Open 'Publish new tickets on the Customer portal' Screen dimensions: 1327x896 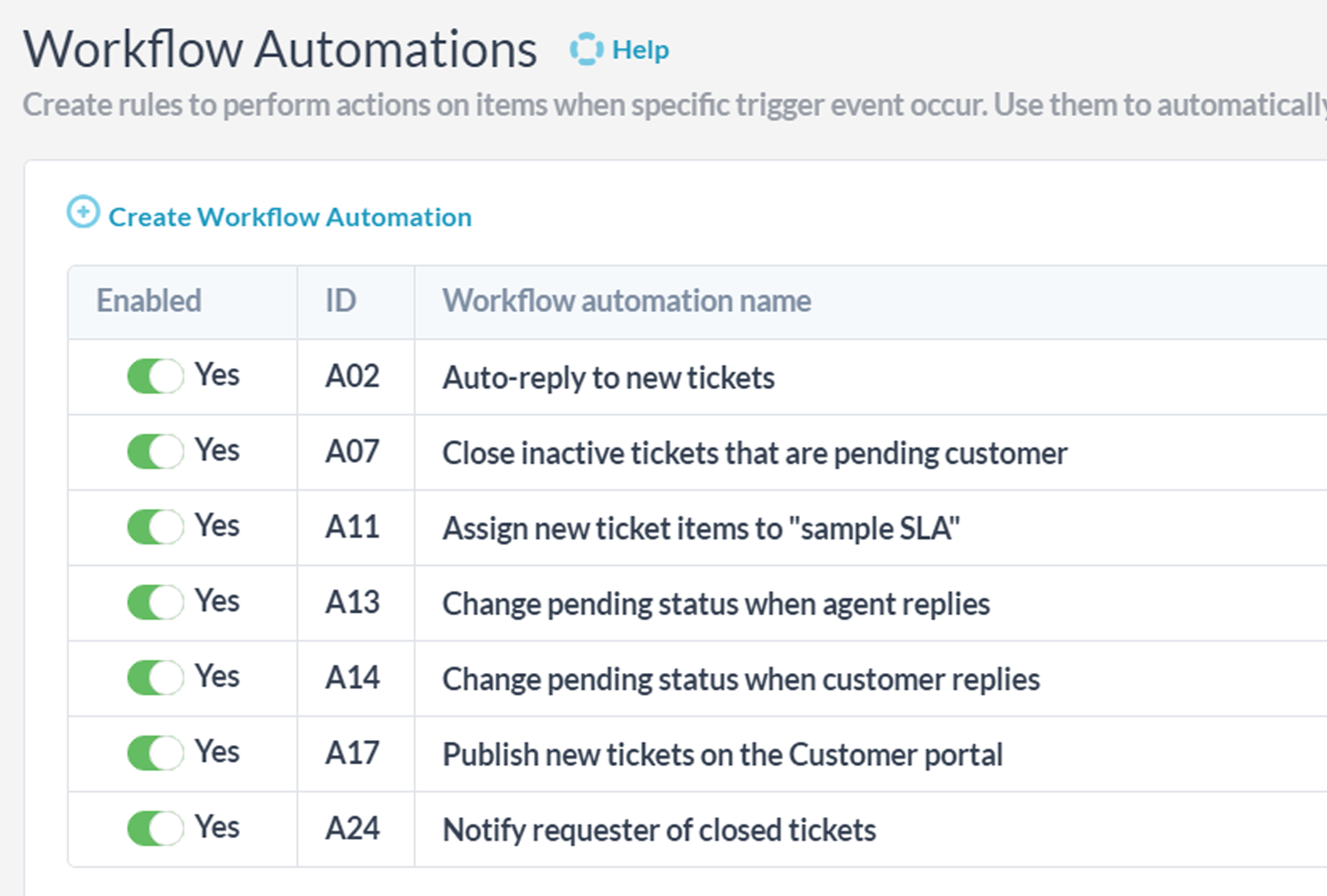coord(722,754)
